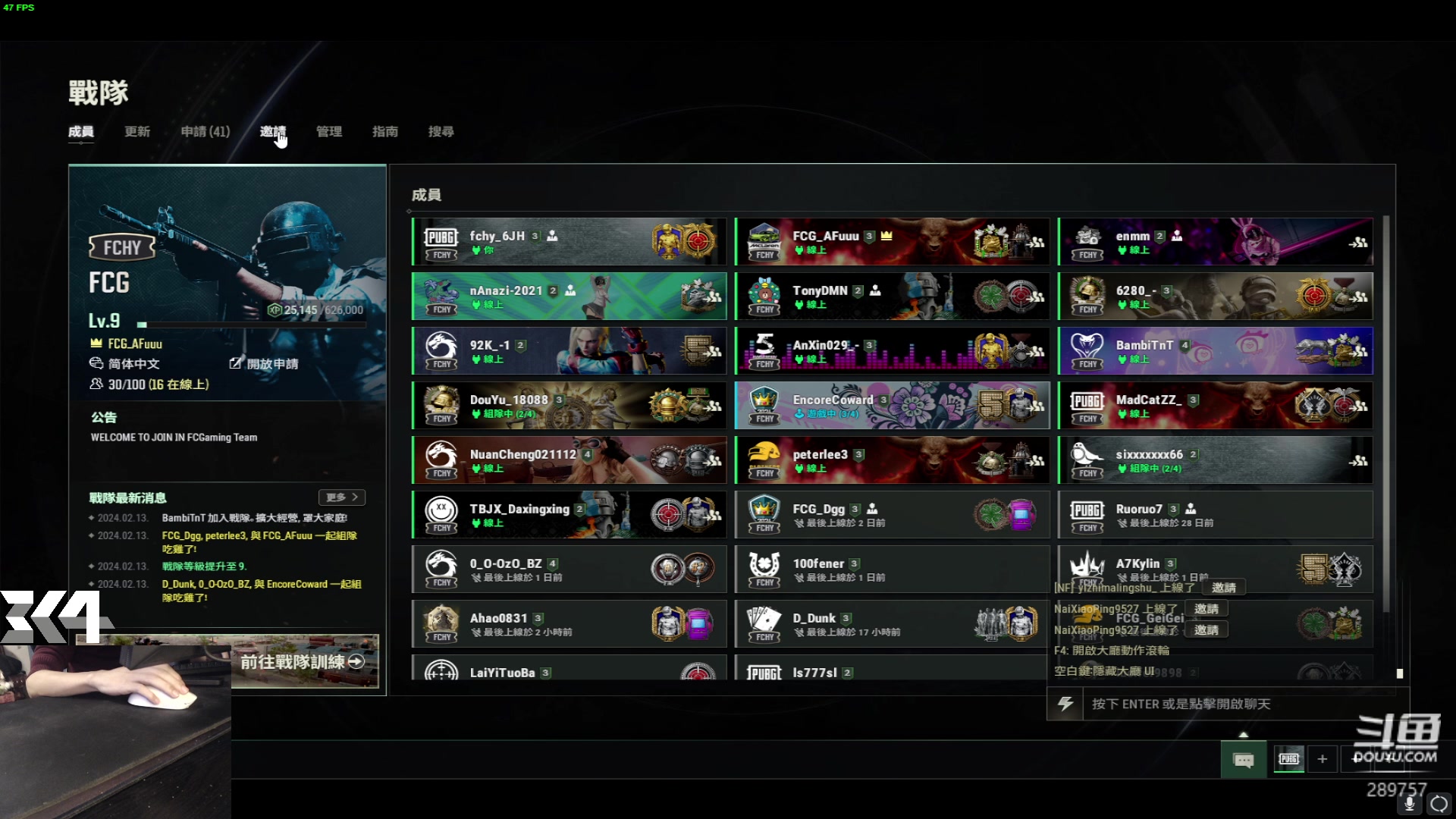This screenshot has width=1456, height=819.
Task: Click the plus icon in the bottom bar
Action: (1323, 759)
